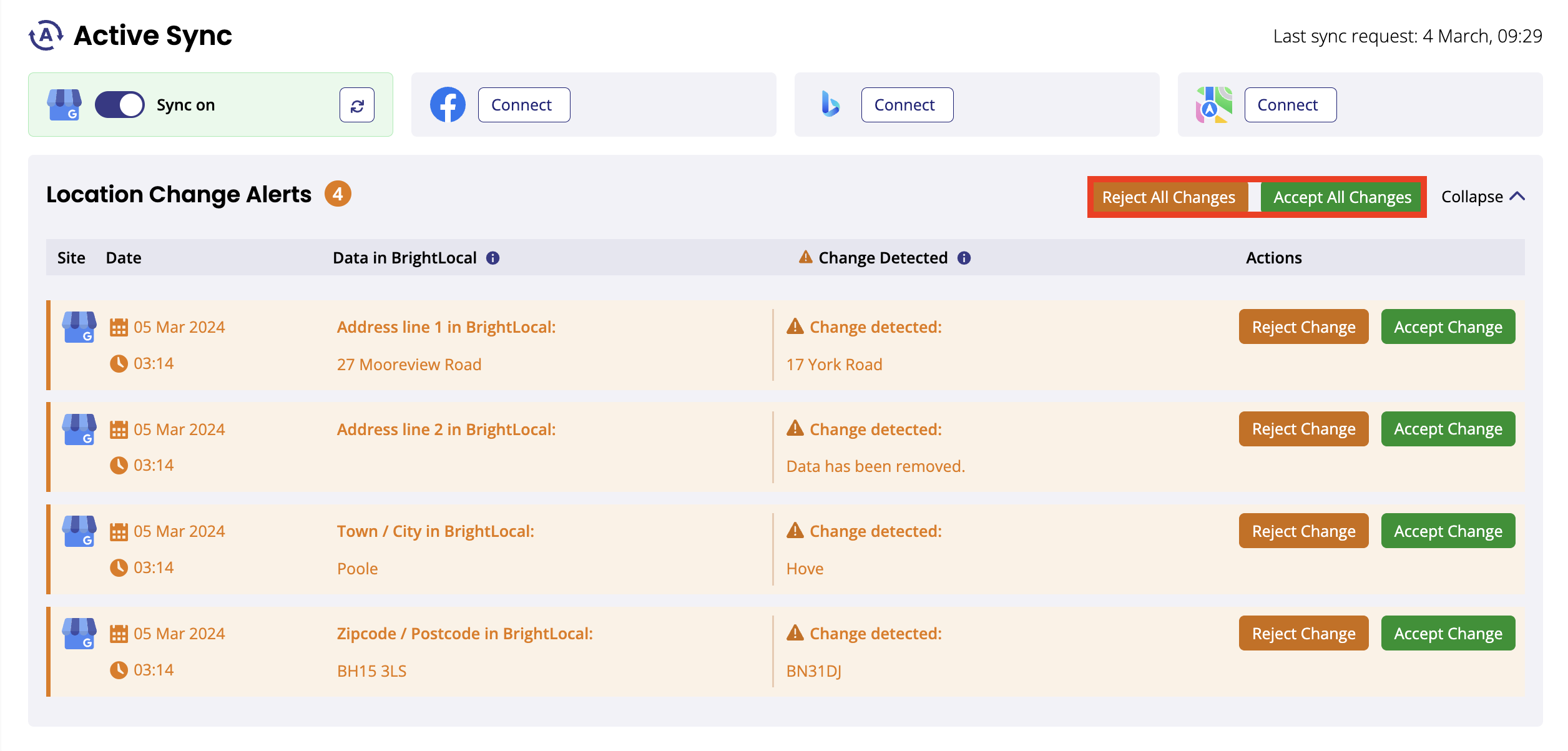The width and height of the screenshot is (1568, 751).
Task: Turn off the Sync on toggle
Action: pyautogui.click(x=119, y=104)
